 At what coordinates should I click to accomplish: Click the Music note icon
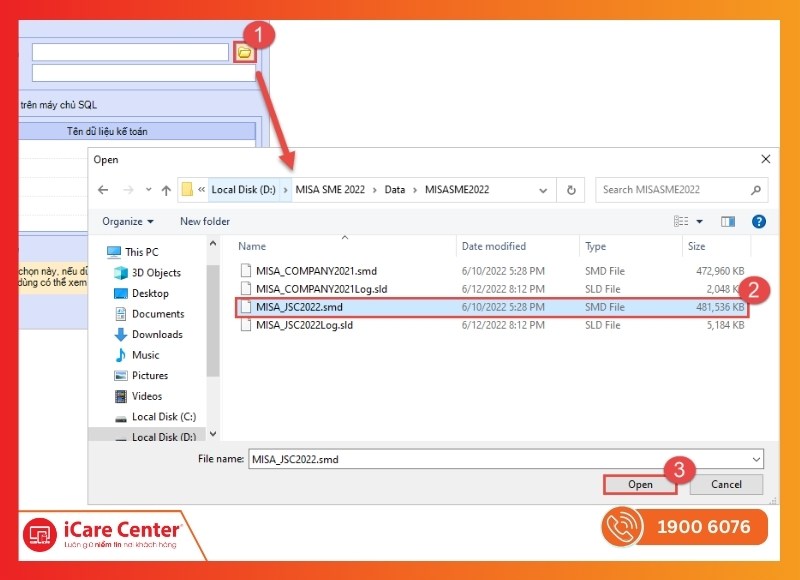click(x=121, y=355)
